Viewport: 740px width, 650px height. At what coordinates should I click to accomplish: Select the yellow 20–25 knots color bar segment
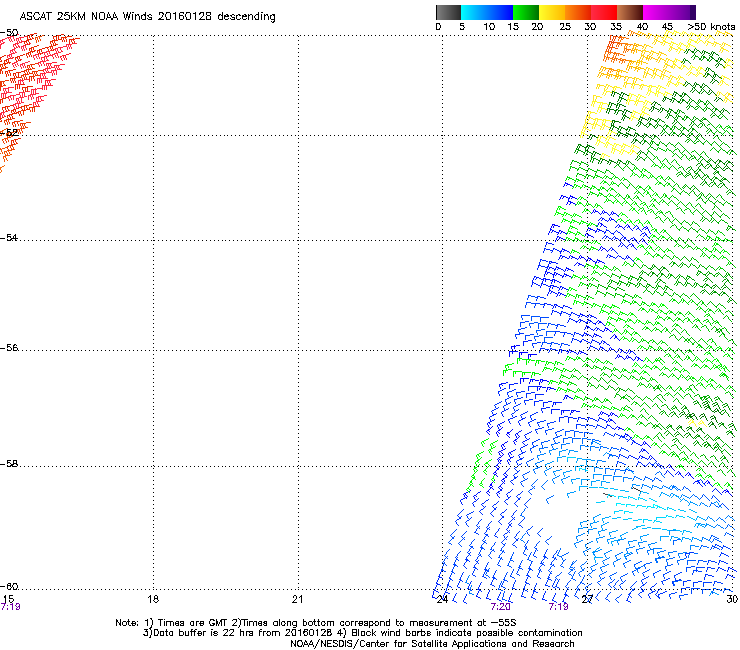point(552,12)
